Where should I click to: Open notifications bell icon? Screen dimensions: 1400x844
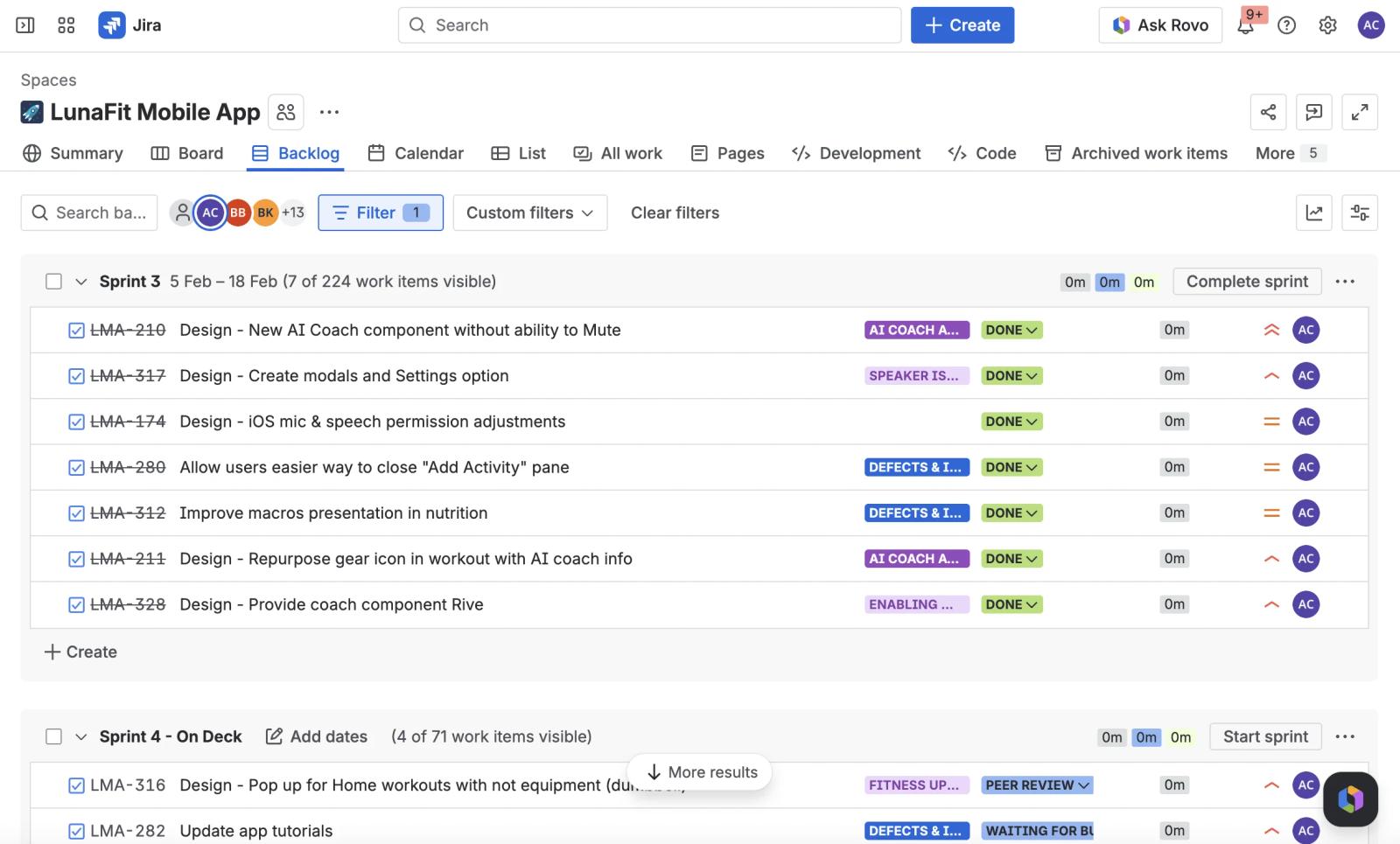pos(1245,25)
